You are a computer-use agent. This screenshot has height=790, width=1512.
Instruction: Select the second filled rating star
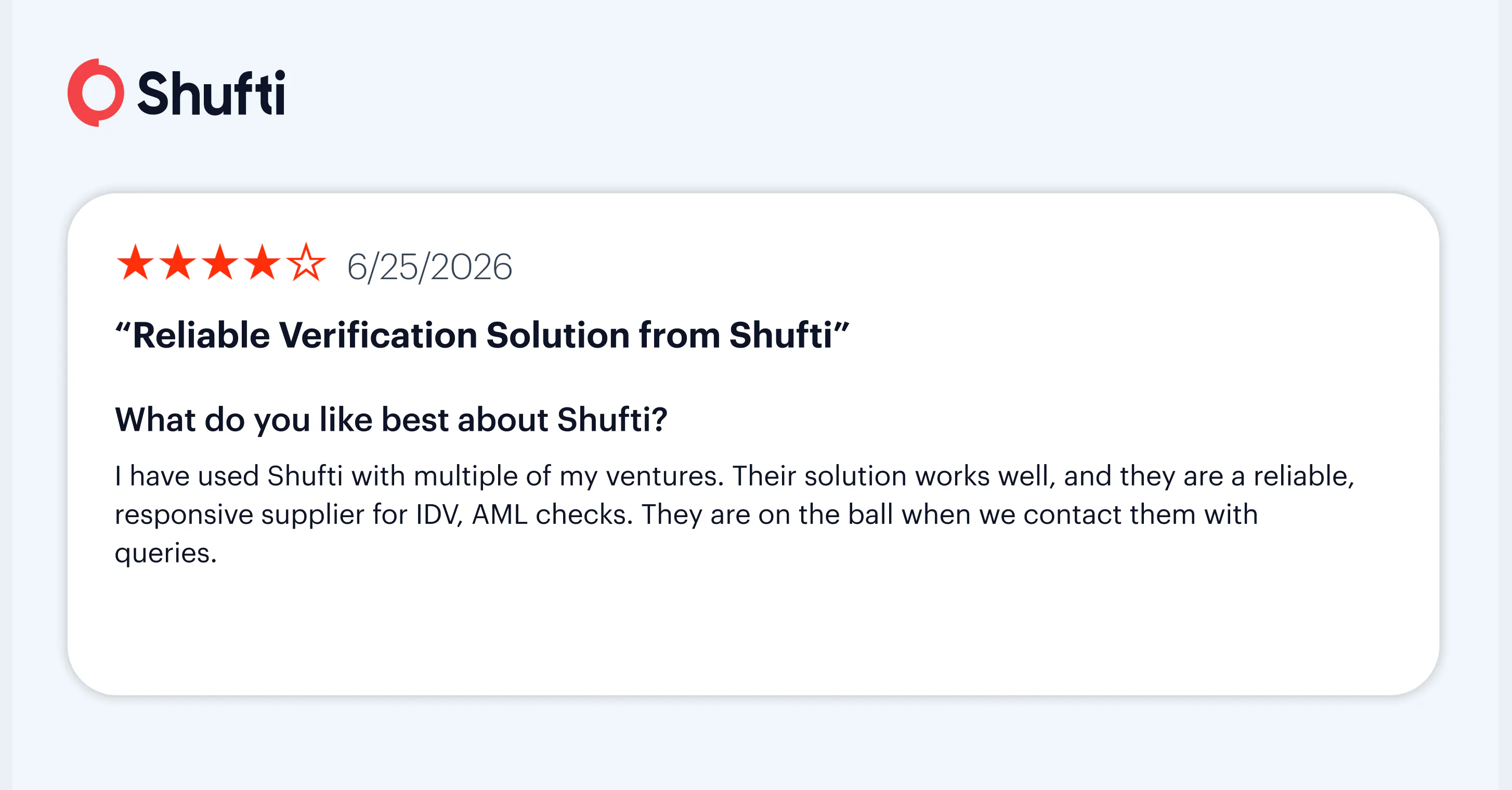tap(178, 262)
